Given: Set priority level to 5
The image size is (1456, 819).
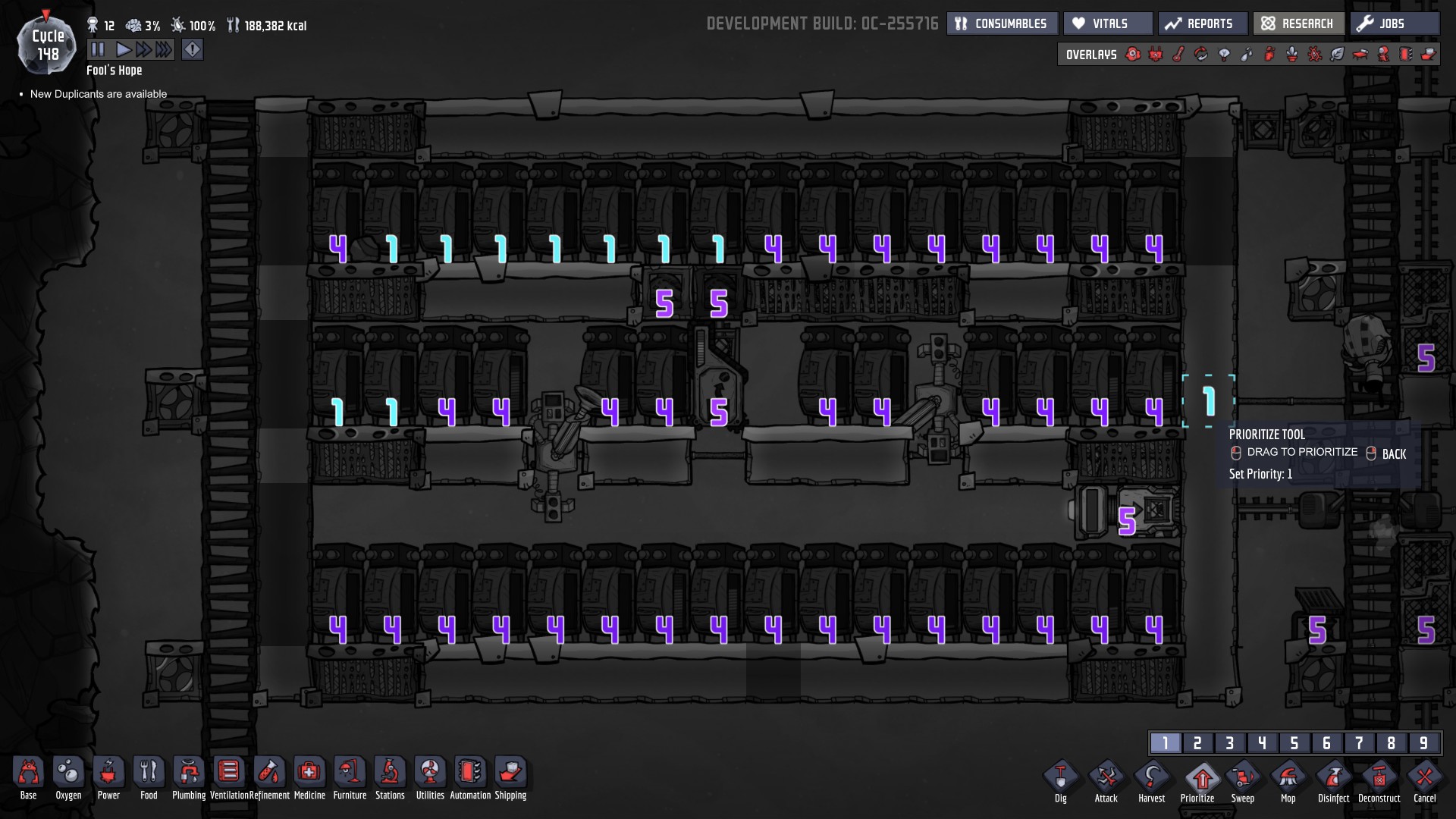Looking at the screenshot, I should [1294, 743].
